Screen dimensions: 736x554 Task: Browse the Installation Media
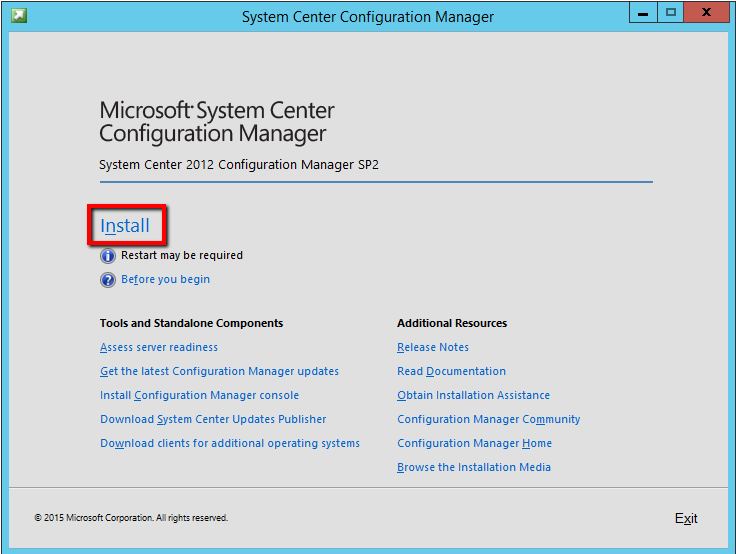pos(474,468)
